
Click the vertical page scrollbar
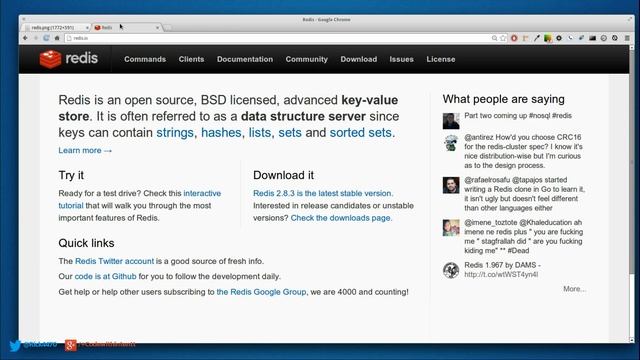(632, 194)
